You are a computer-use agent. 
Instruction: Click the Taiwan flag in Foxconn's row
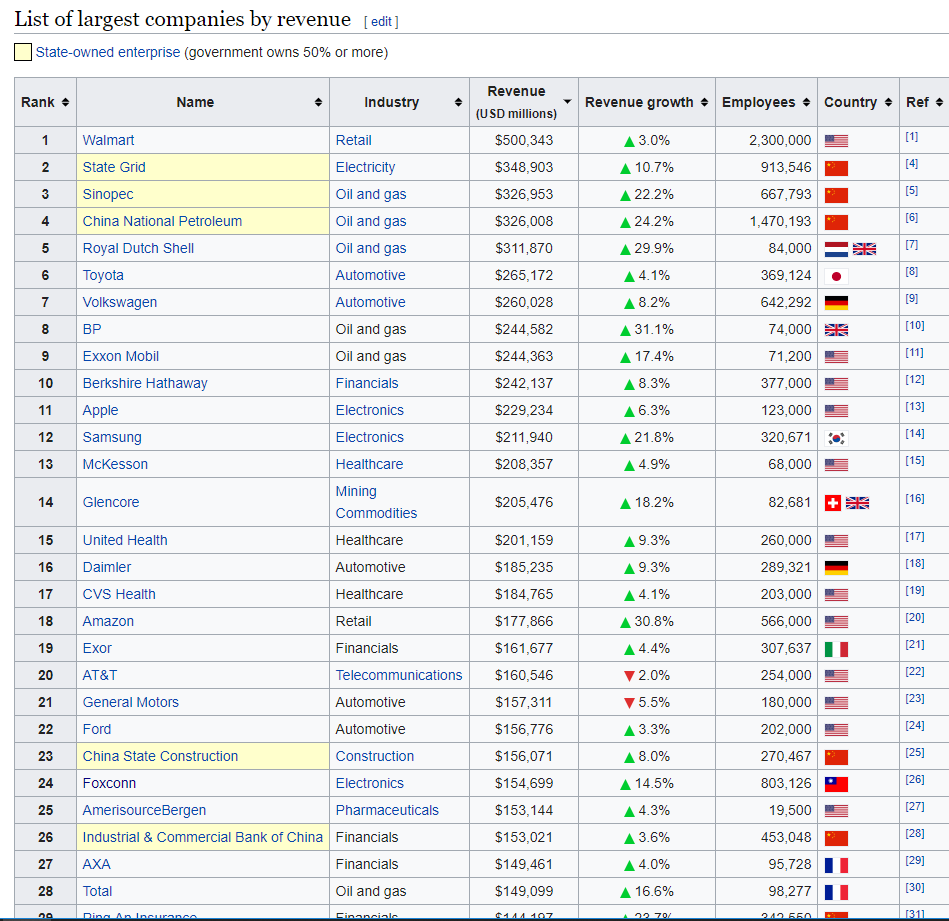coord(836,784)
